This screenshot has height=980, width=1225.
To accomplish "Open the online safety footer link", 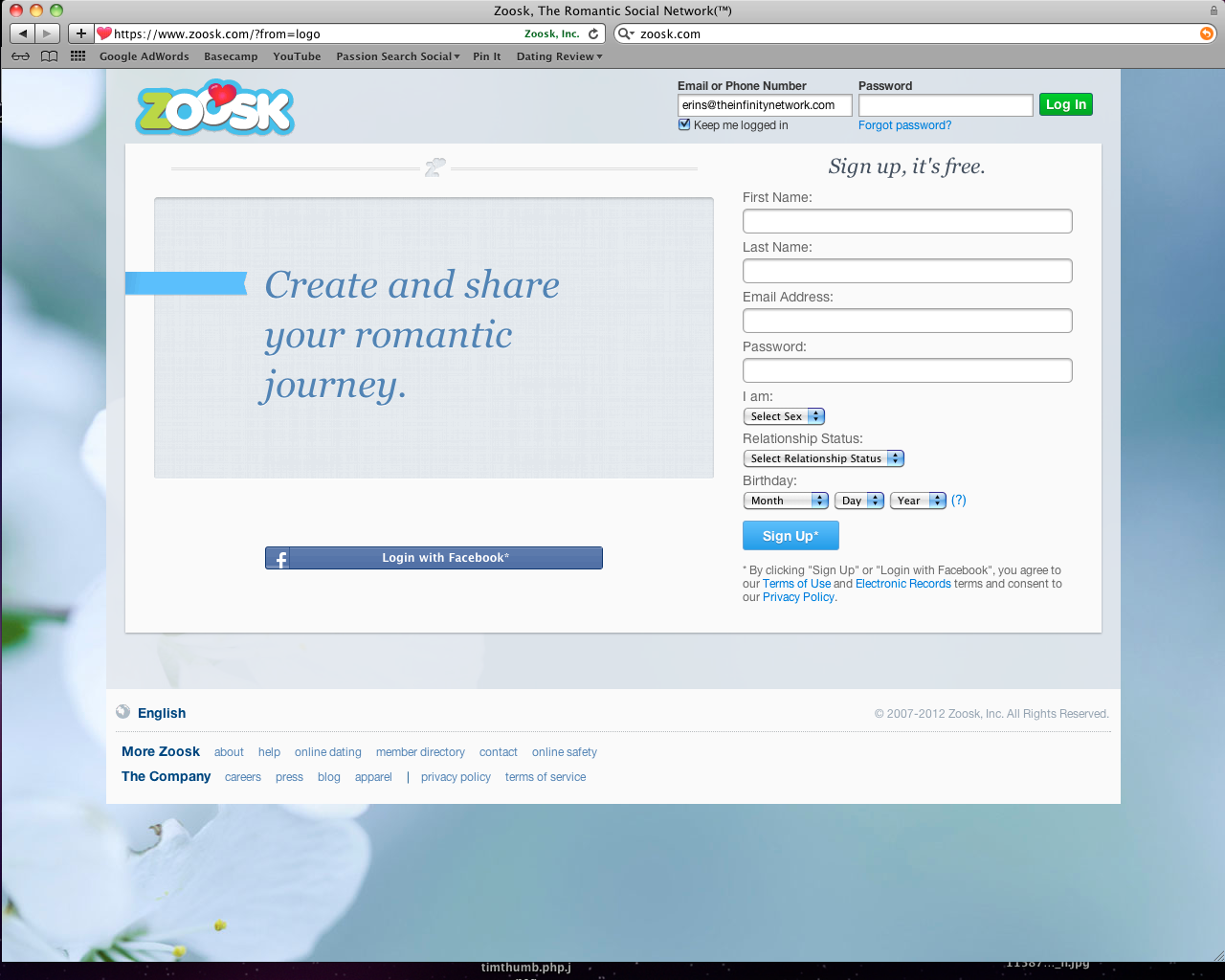I will point(565,752).
